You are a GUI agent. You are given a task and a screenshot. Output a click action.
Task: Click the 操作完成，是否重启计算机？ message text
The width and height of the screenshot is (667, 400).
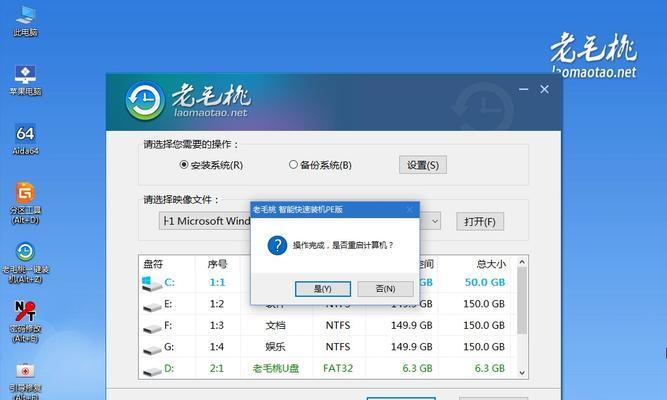(343, 246)
